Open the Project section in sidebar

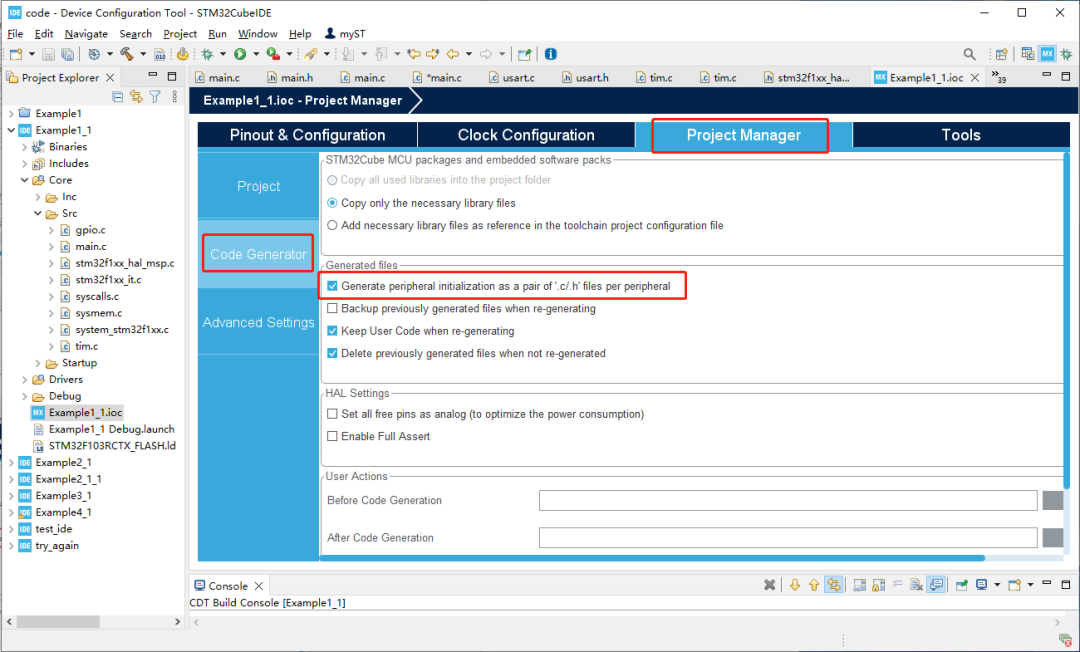coord(258,186)
